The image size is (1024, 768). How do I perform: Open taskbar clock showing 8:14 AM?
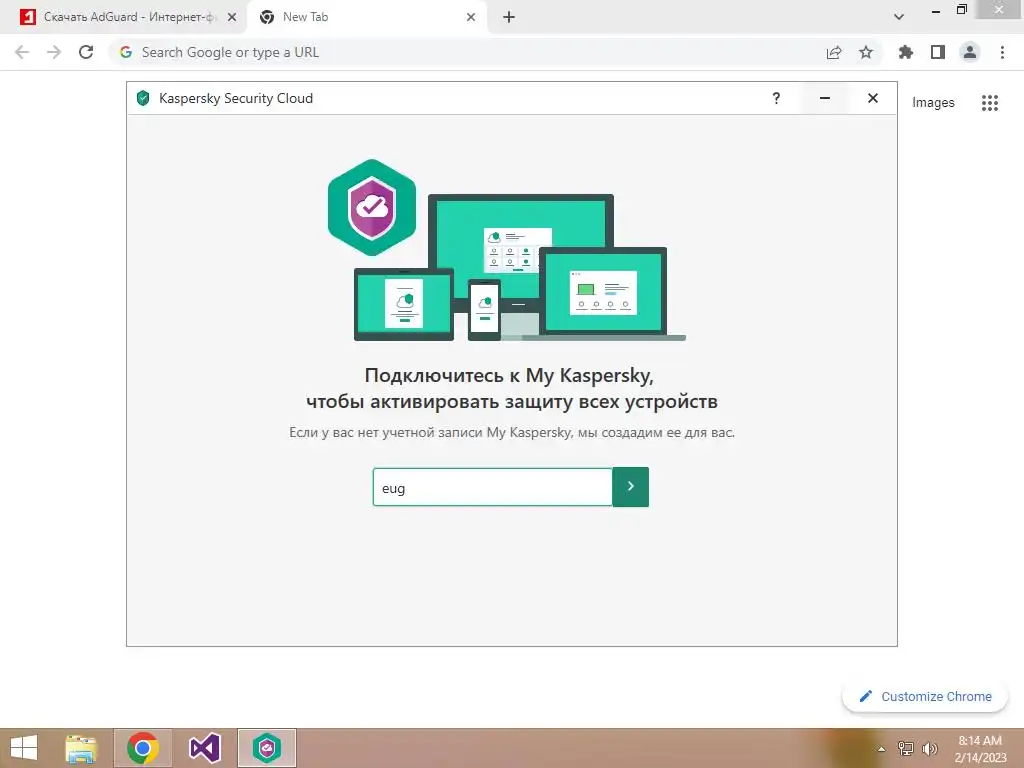[x=980, y=749]
